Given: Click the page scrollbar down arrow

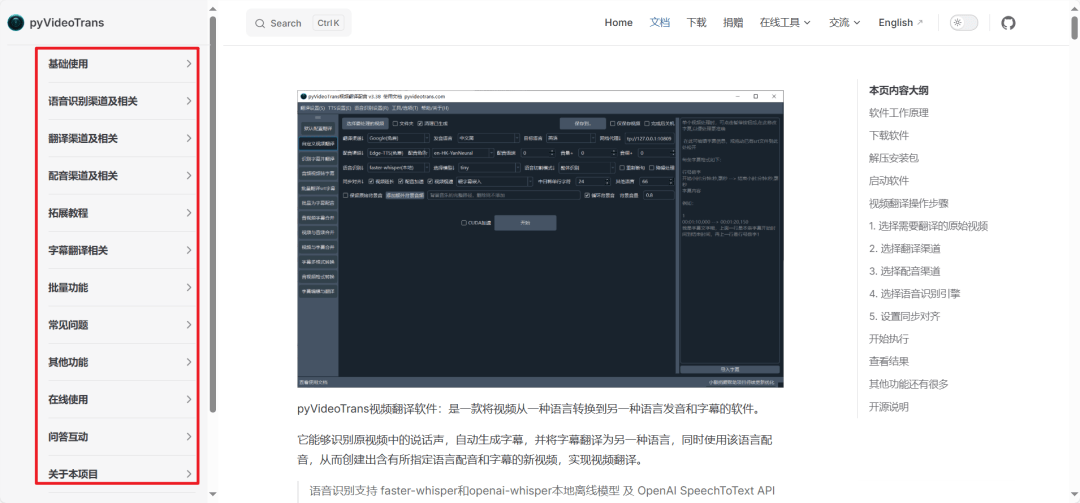Looking at the screenshot, I should click(x=1074, y=493).
